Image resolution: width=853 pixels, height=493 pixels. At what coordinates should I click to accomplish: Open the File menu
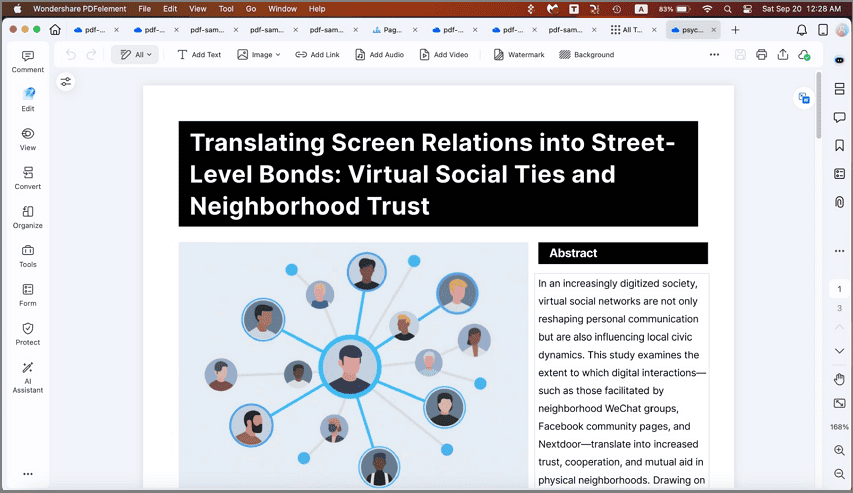(x=145, y=9)
